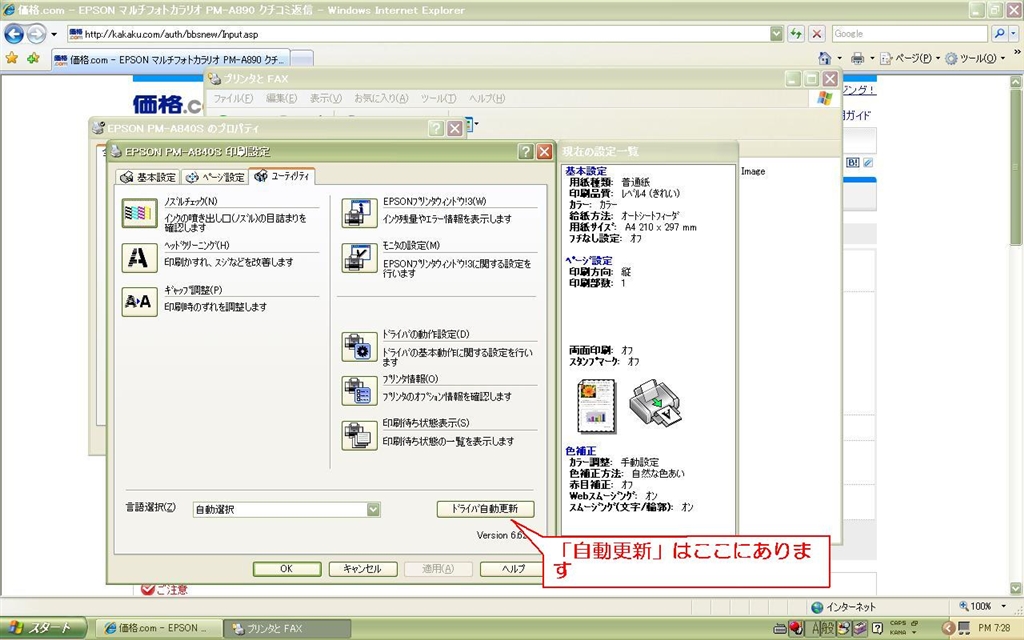Click the キャンセル button
Screen dimensions: 1024x640
click(362, 569)
